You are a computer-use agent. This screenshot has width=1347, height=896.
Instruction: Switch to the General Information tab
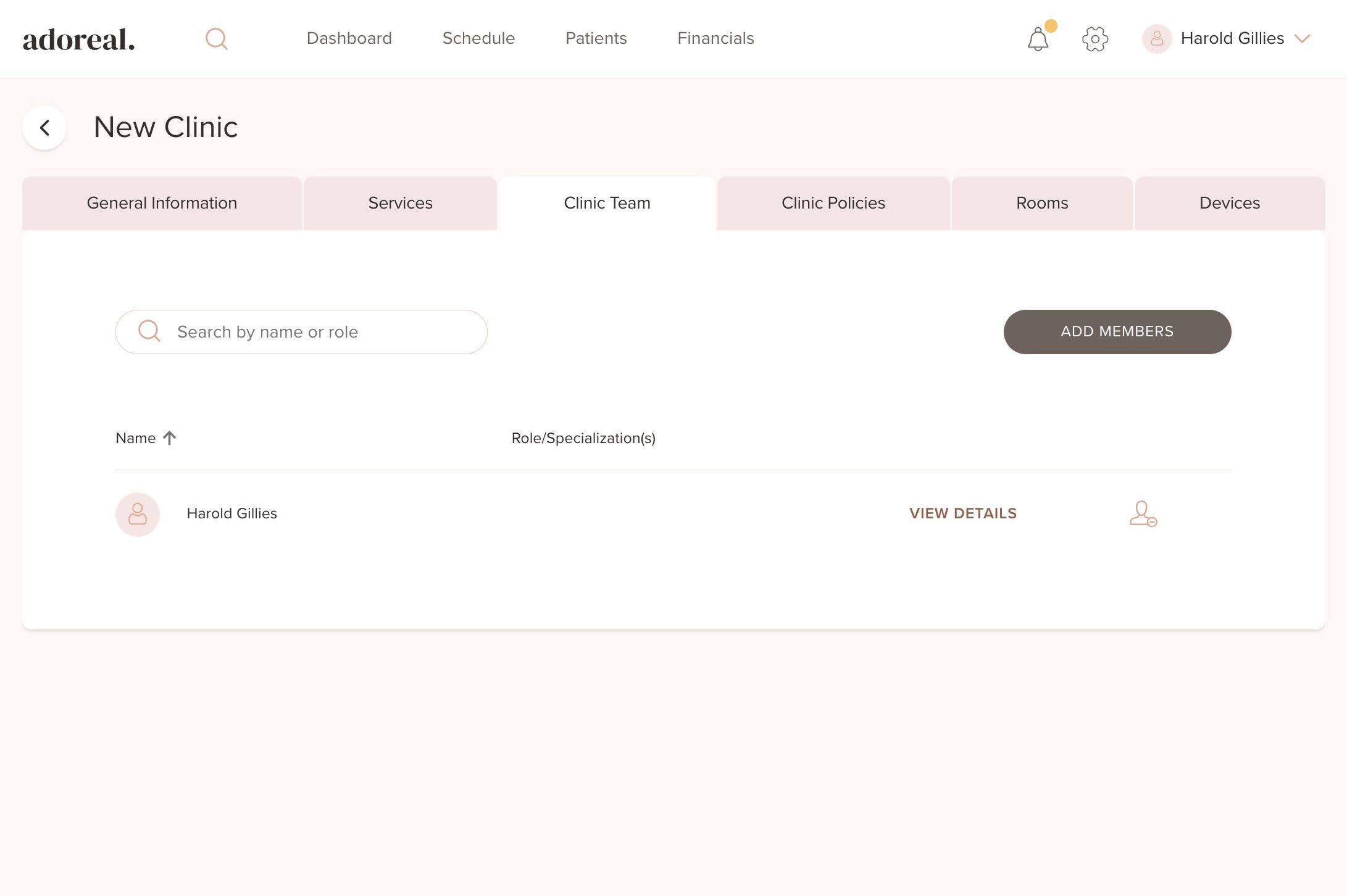pyautogui.click(x=162, y=203)
